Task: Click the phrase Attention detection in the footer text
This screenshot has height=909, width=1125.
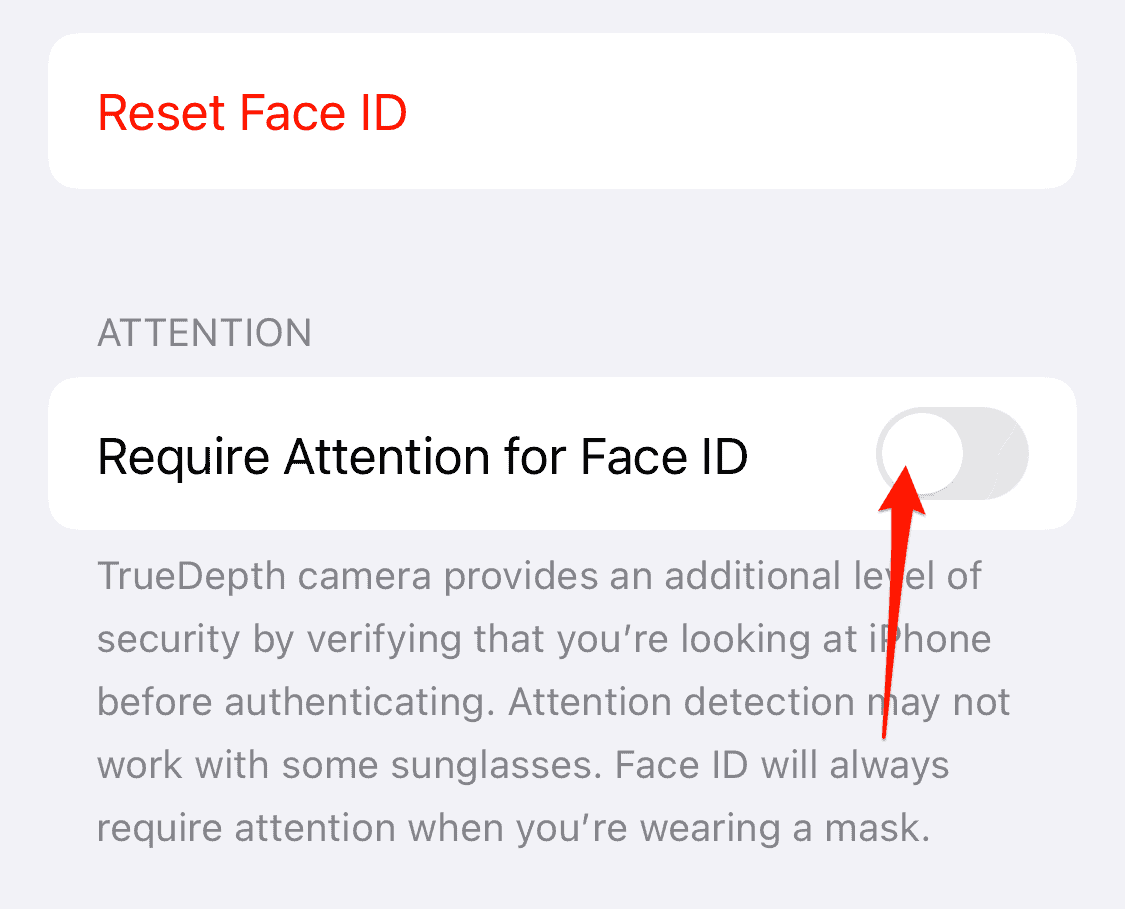Action: pos(682,702)
